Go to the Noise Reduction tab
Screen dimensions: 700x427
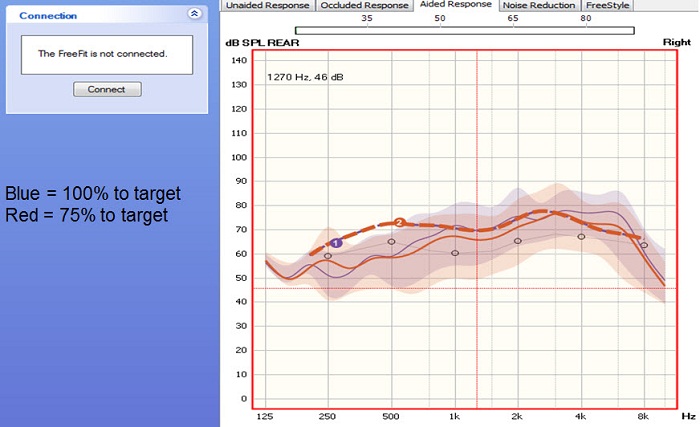[539, 6]
